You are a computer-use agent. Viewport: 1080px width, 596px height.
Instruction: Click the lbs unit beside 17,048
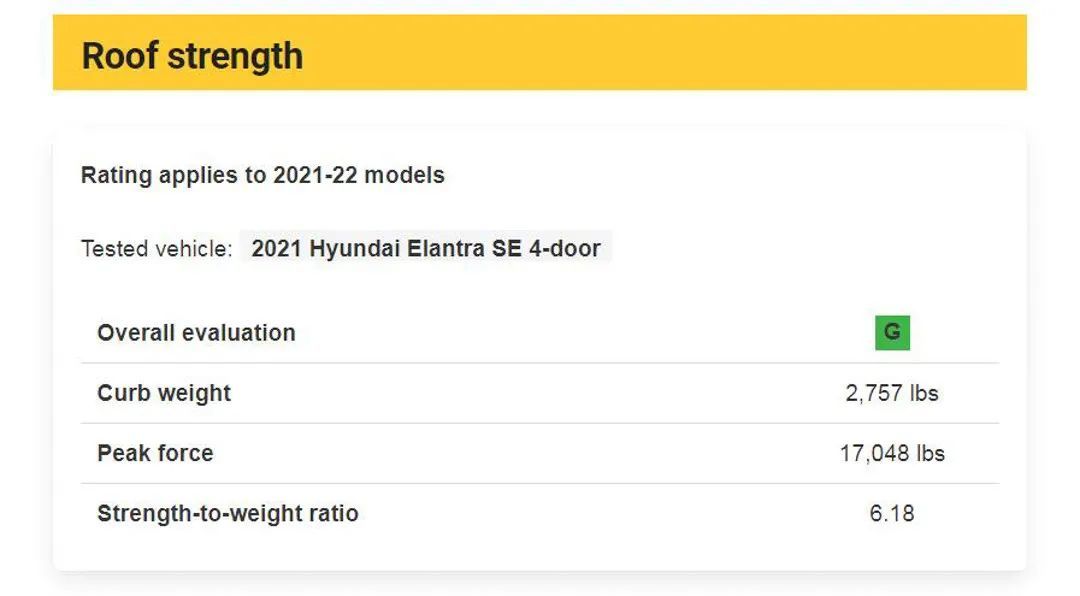coord(929,453)
